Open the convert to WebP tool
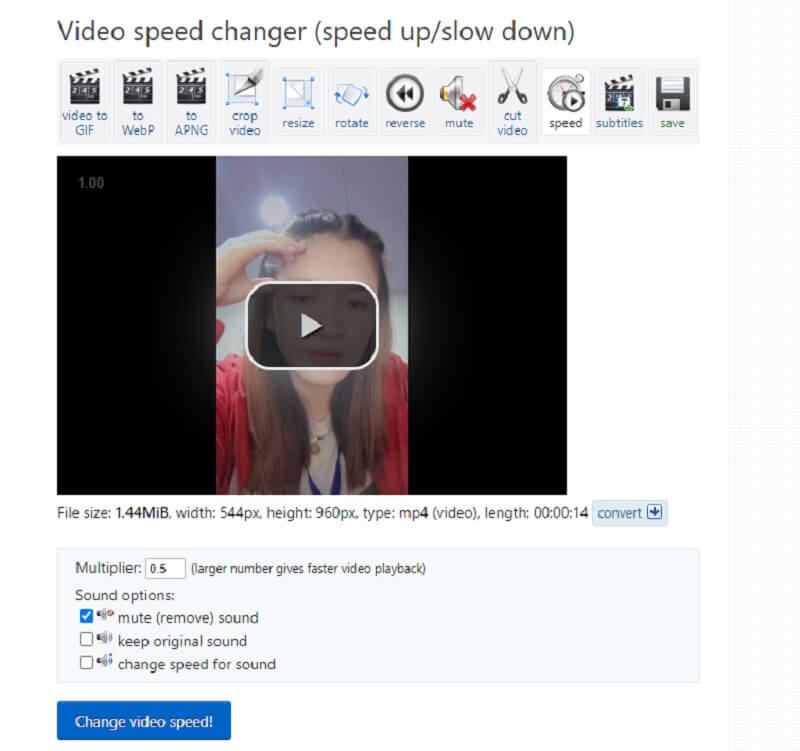Screen dimensions: 800x751 (138, 99)
